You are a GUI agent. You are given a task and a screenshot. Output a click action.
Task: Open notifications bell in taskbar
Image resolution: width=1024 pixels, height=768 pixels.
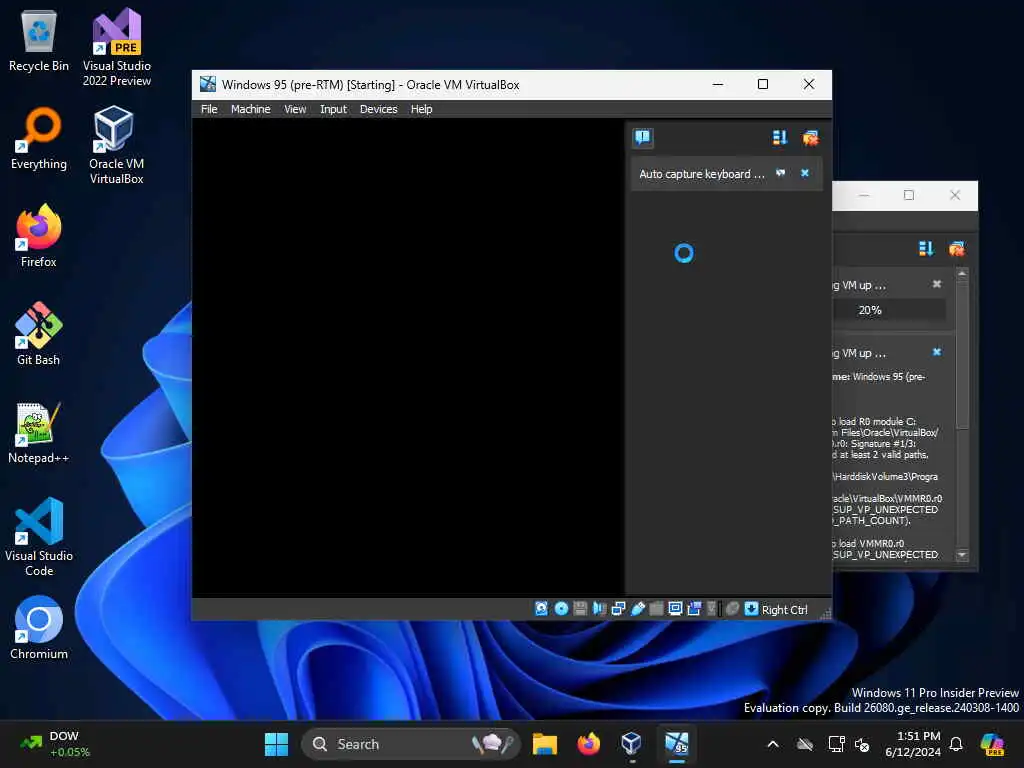click(956, 744)
